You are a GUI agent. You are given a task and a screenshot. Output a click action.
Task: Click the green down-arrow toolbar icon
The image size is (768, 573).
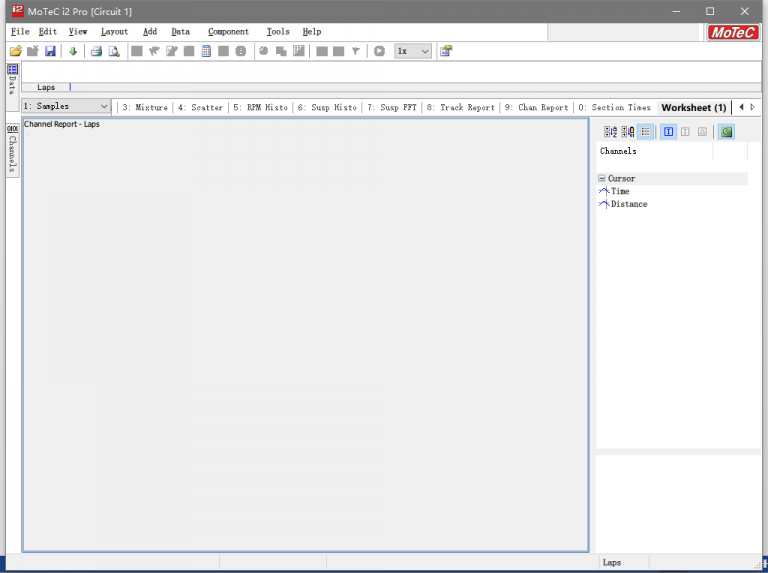click(x=73, y=51)
